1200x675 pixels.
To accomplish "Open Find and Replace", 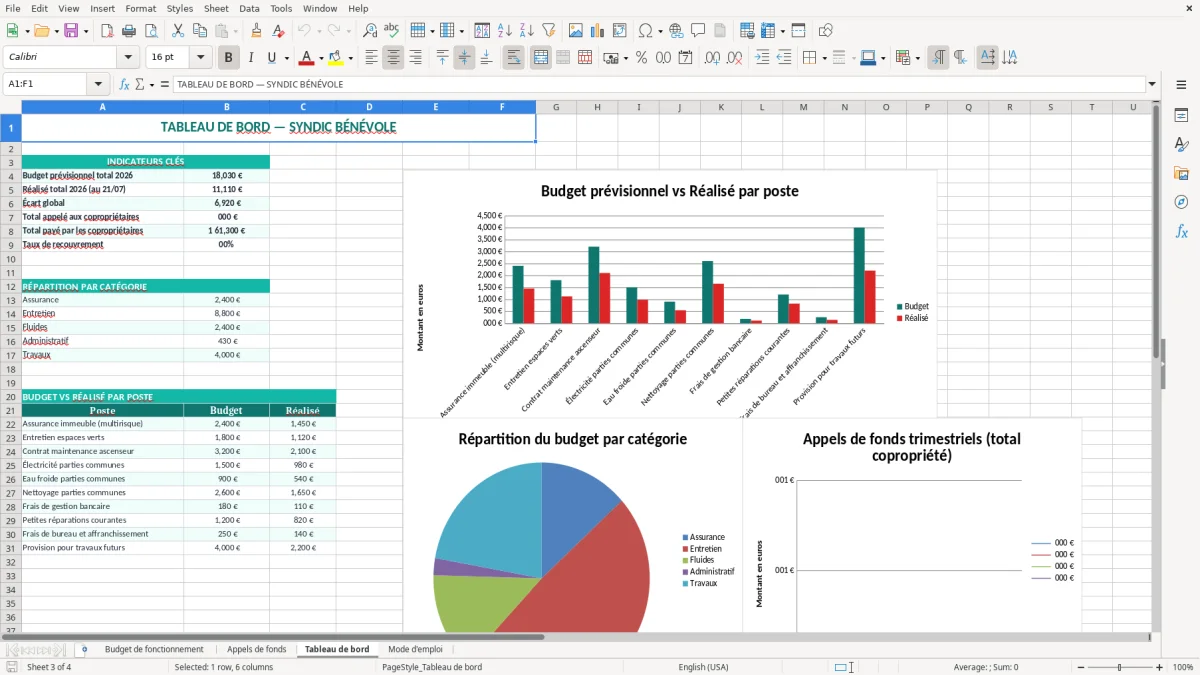I will click(370, 31).
